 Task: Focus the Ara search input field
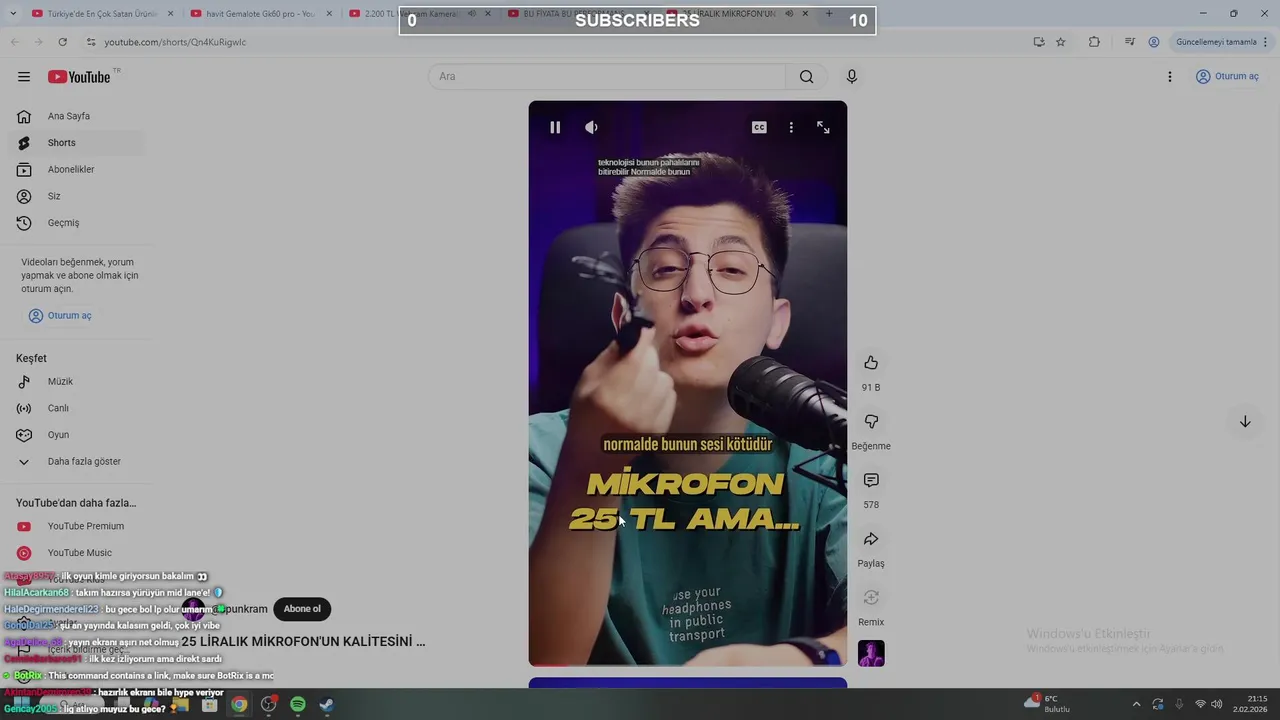coord(608,77)
